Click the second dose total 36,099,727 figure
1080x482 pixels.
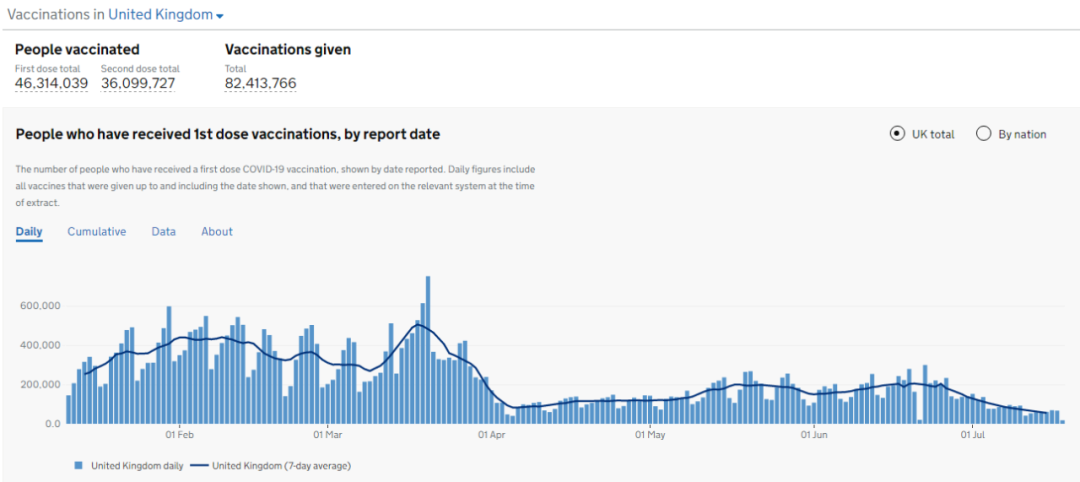coord(139,84)
